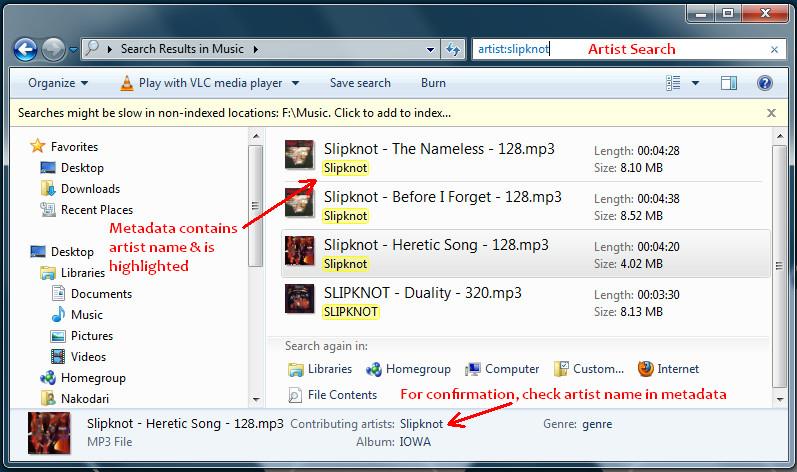Open the Music library in navigation pane
This screenshot has height=472, width=797.
tap(86, 315)
